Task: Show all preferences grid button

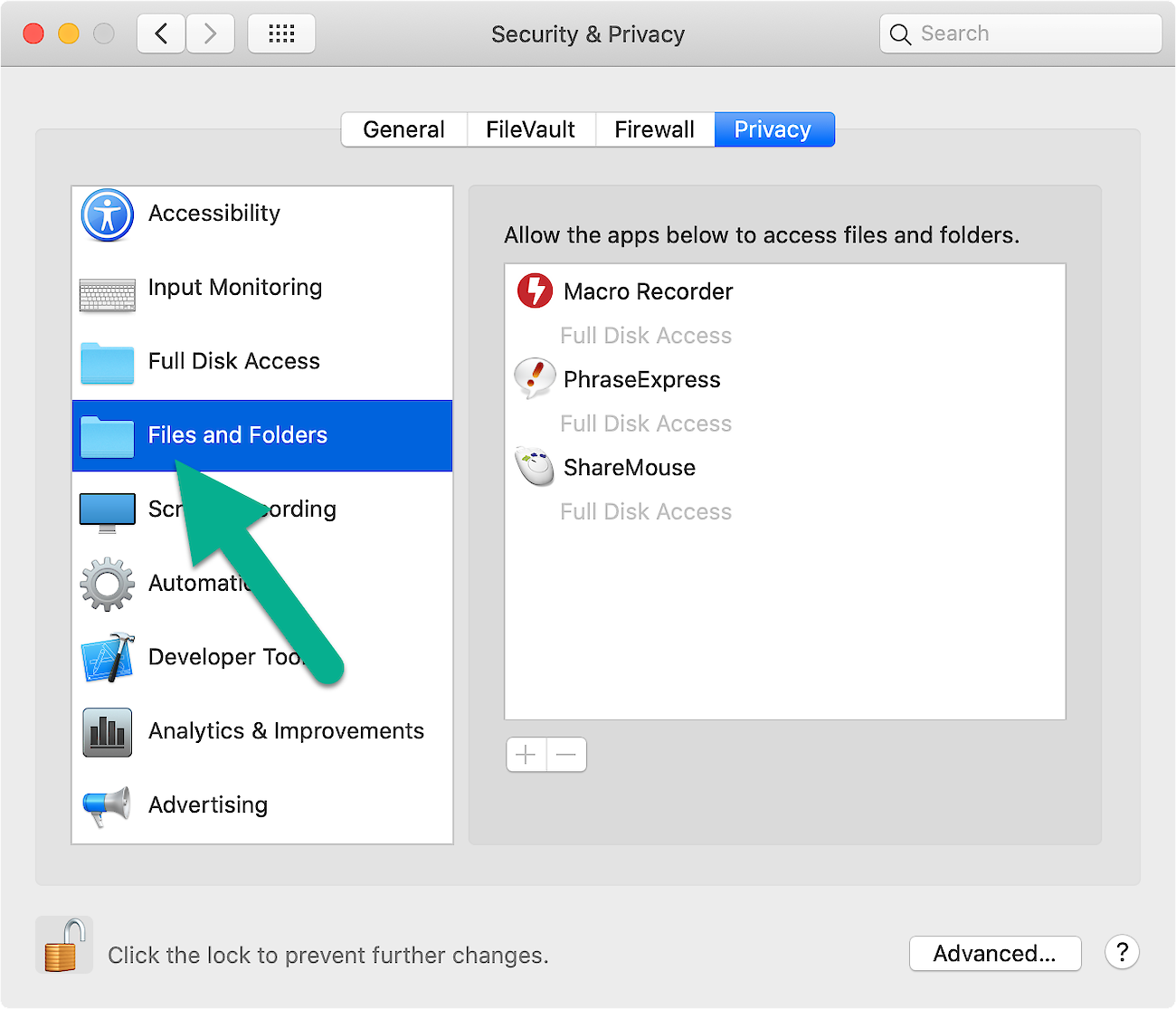Action: pyautogui.click(x=281, y=34)
